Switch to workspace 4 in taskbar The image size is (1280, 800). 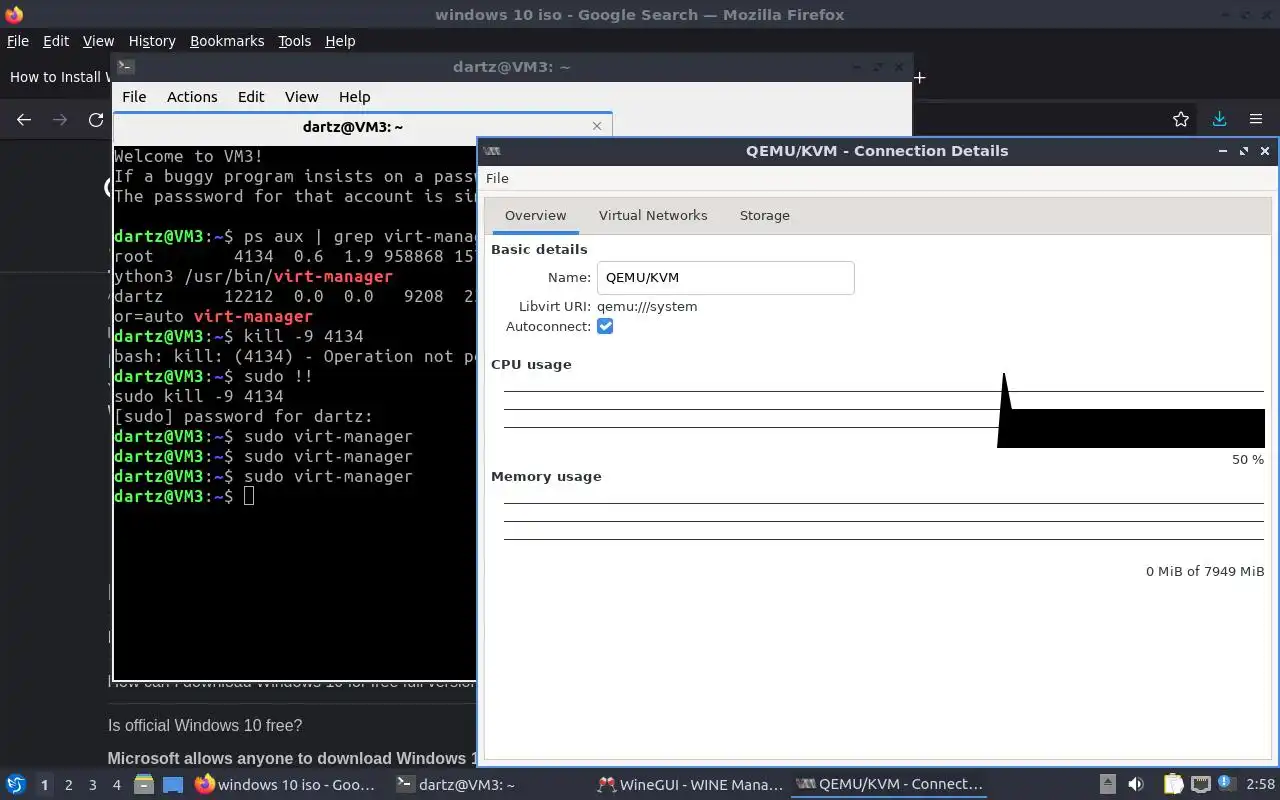pos(117,785)
